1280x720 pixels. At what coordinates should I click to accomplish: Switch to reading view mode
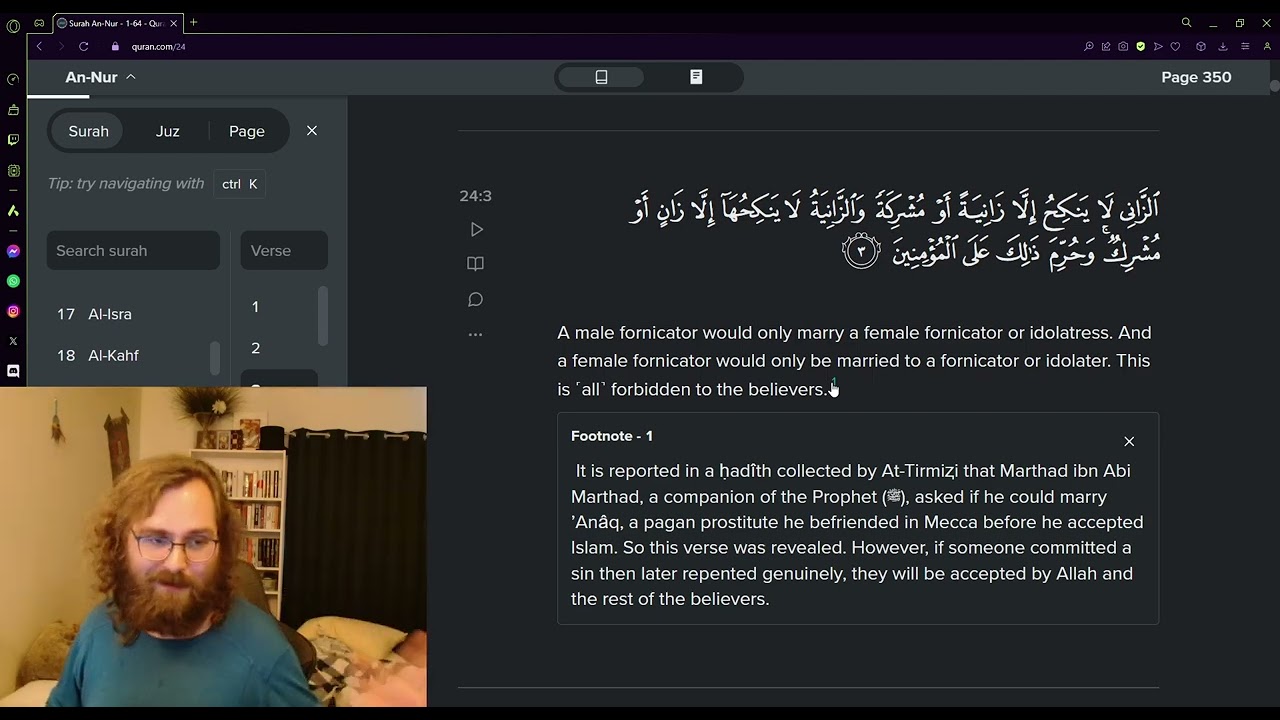click(x=696, y=77)
